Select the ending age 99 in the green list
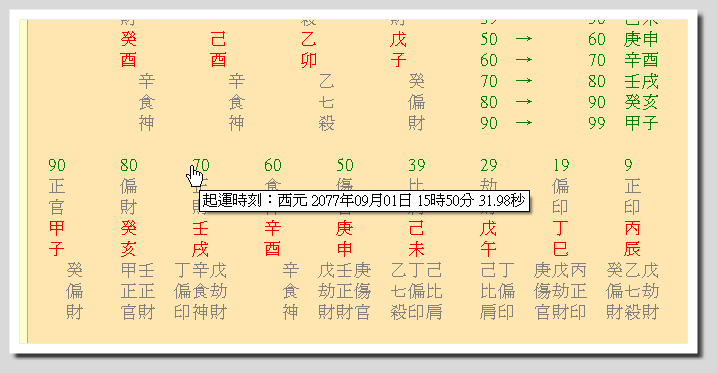Screen dimensions: 717x373 (597, 123)
